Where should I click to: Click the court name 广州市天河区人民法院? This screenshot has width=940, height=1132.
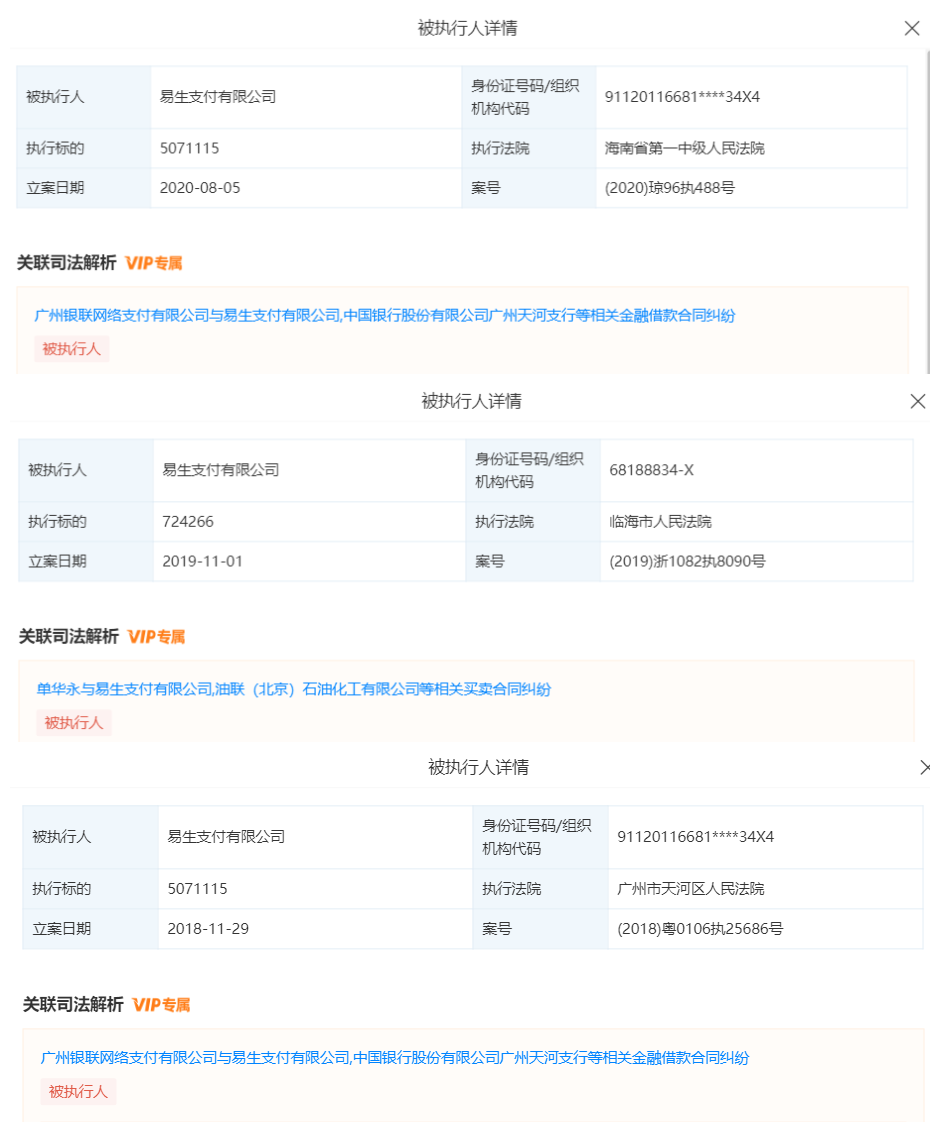pos(690,889)
